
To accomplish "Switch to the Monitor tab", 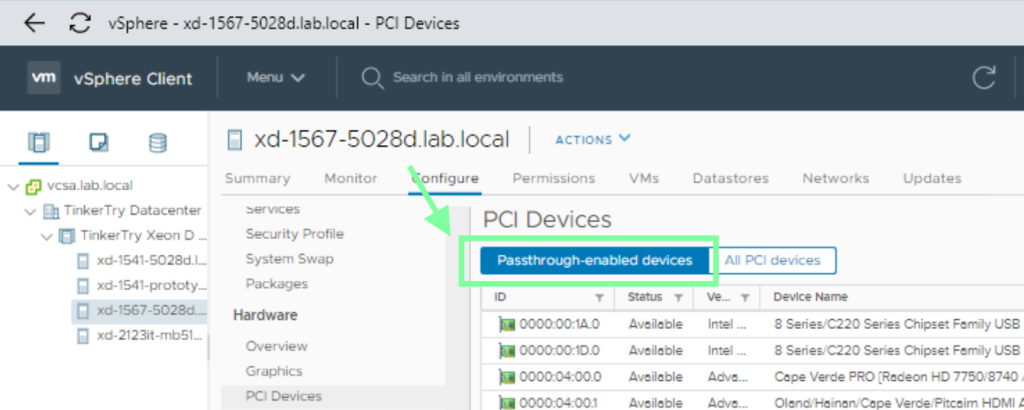I will click(350, 179).
